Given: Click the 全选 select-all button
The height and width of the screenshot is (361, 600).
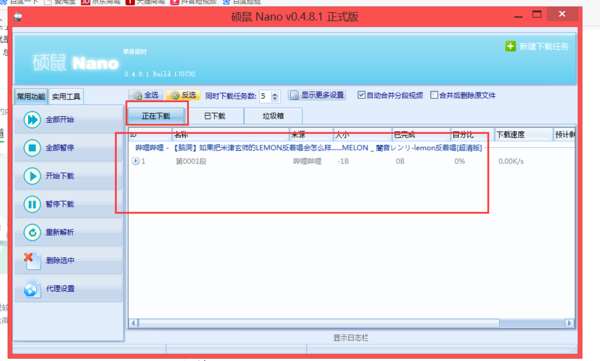Looking at the screenshot, I should coord(145,95).
